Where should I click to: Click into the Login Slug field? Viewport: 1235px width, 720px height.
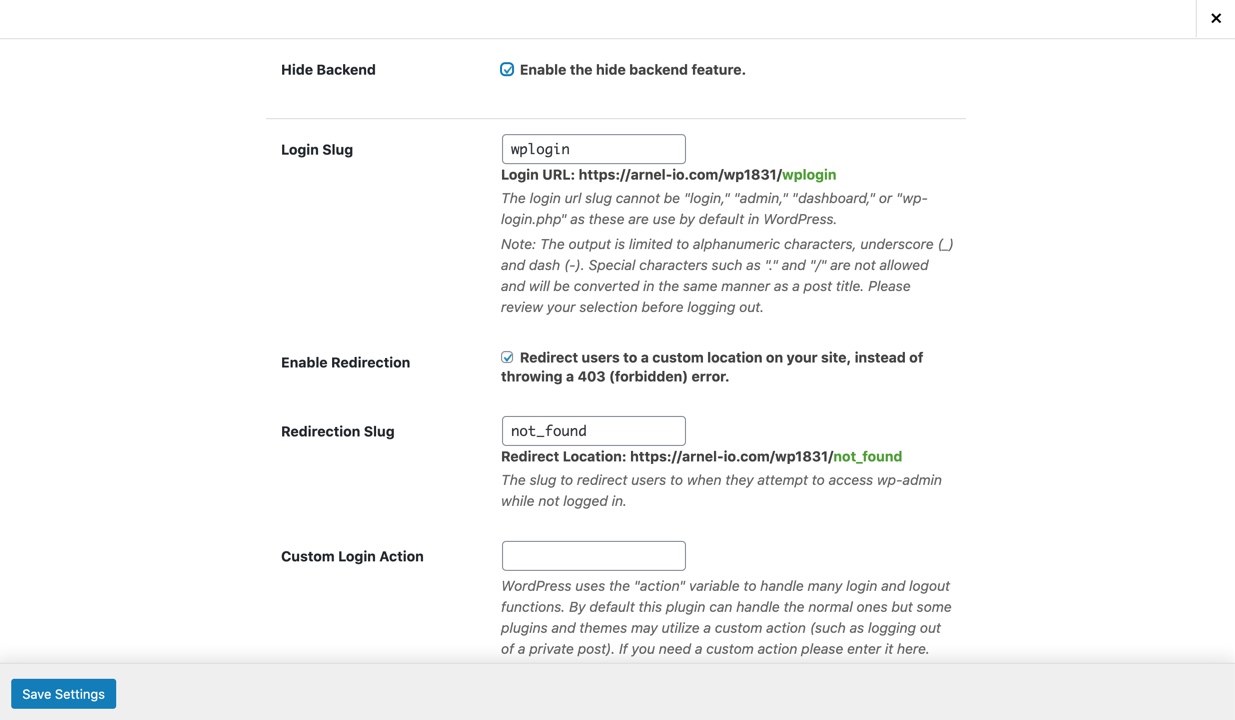click(593, 149)
